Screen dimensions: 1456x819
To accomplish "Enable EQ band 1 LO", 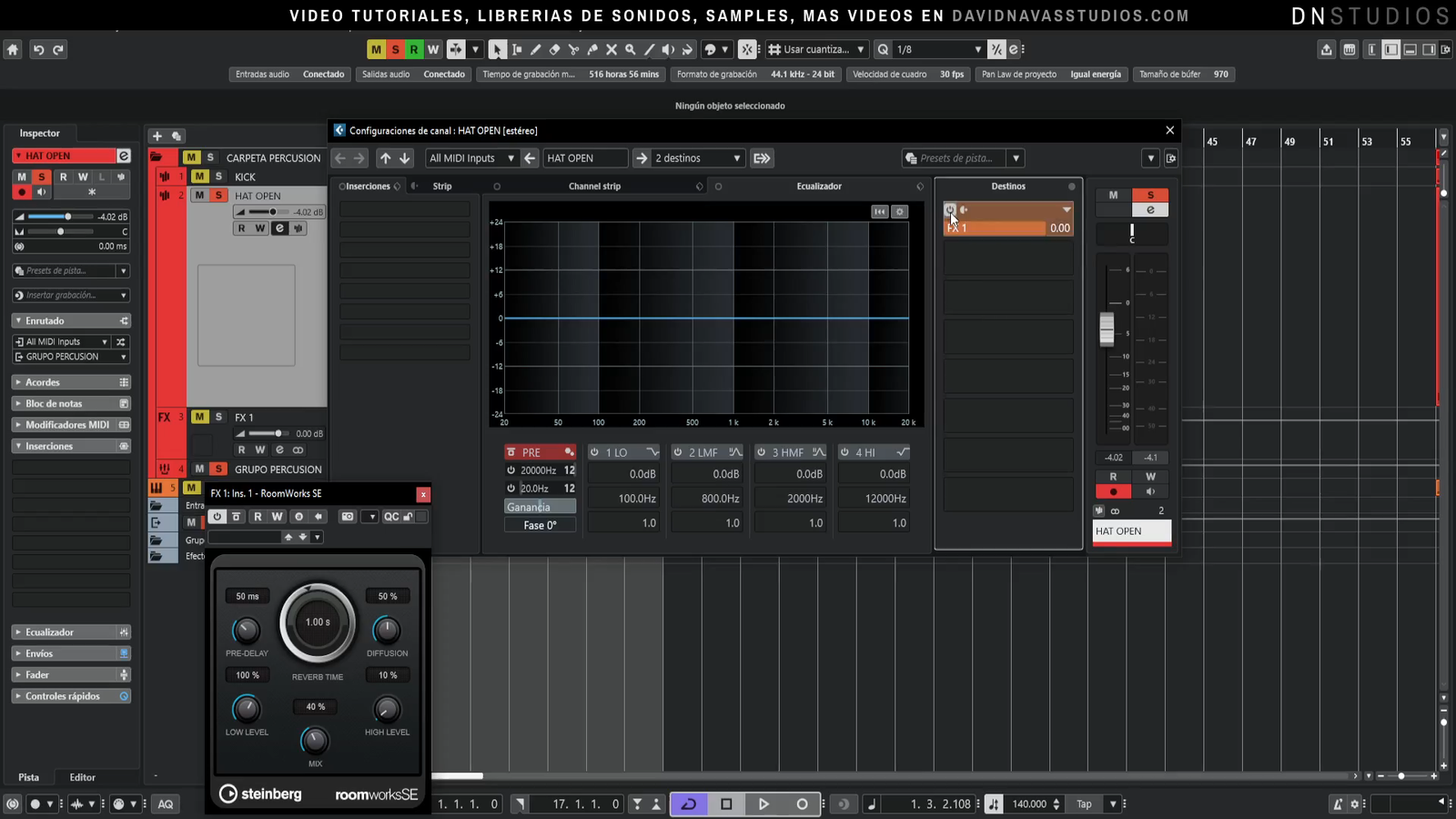I will (595, 452).
